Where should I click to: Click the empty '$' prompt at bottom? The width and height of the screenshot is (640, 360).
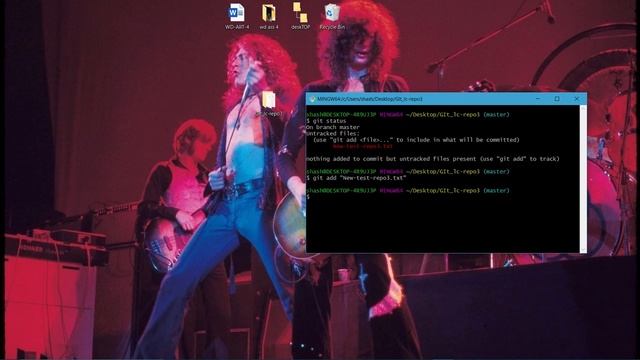tap(308, 197)
